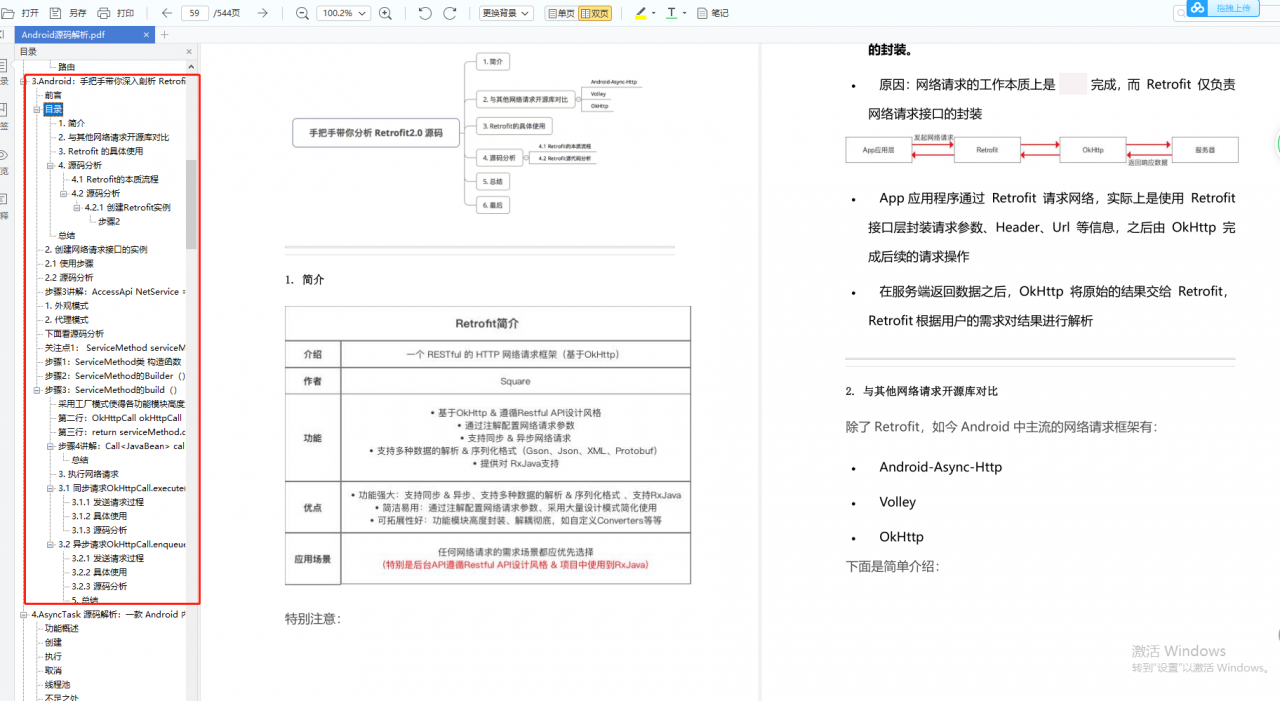
Task: Select the highlighter pen tool
Action: click(641, 13)
